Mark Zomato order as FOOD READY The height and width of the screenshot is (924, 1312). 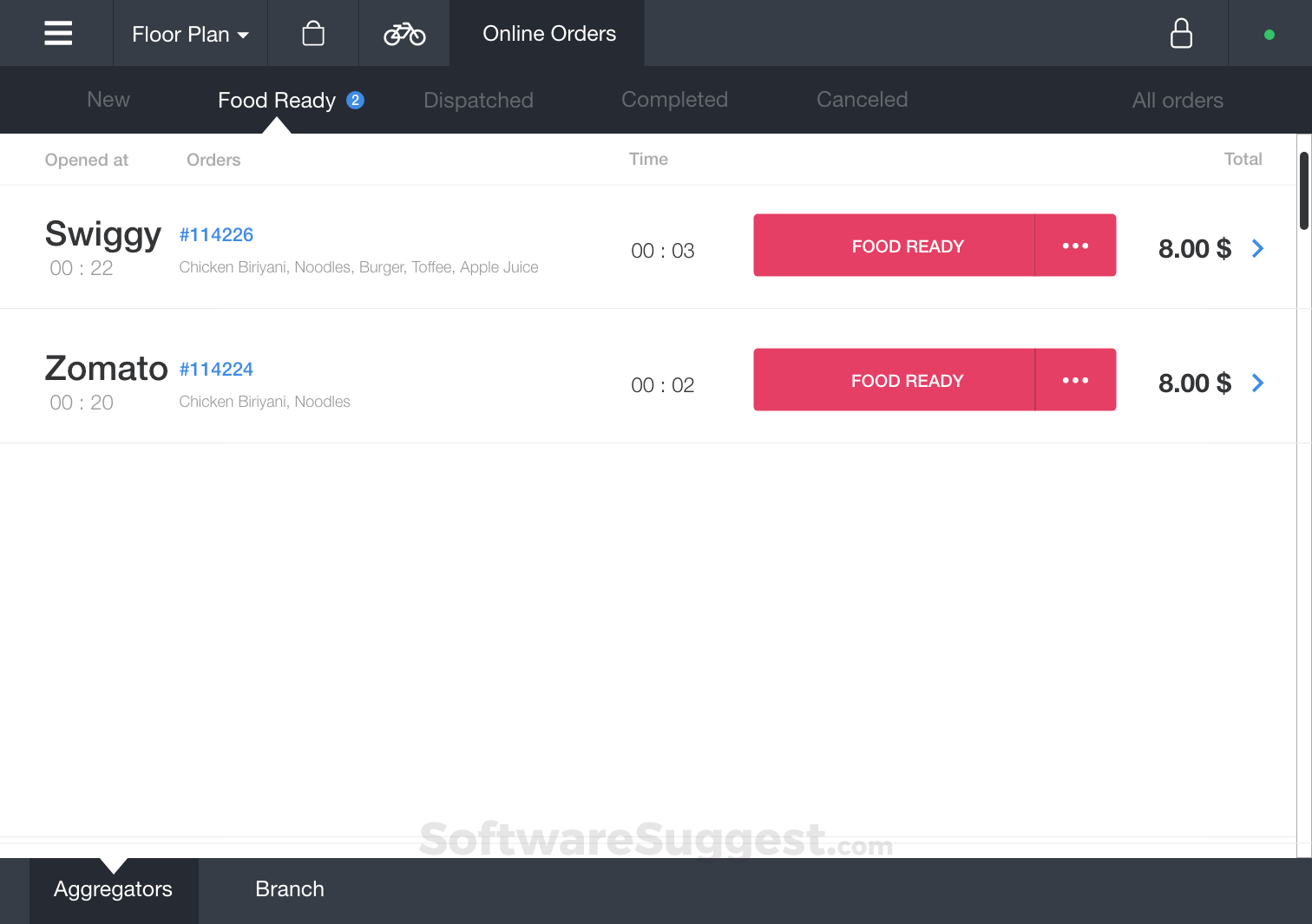click(x=894, y=380)
